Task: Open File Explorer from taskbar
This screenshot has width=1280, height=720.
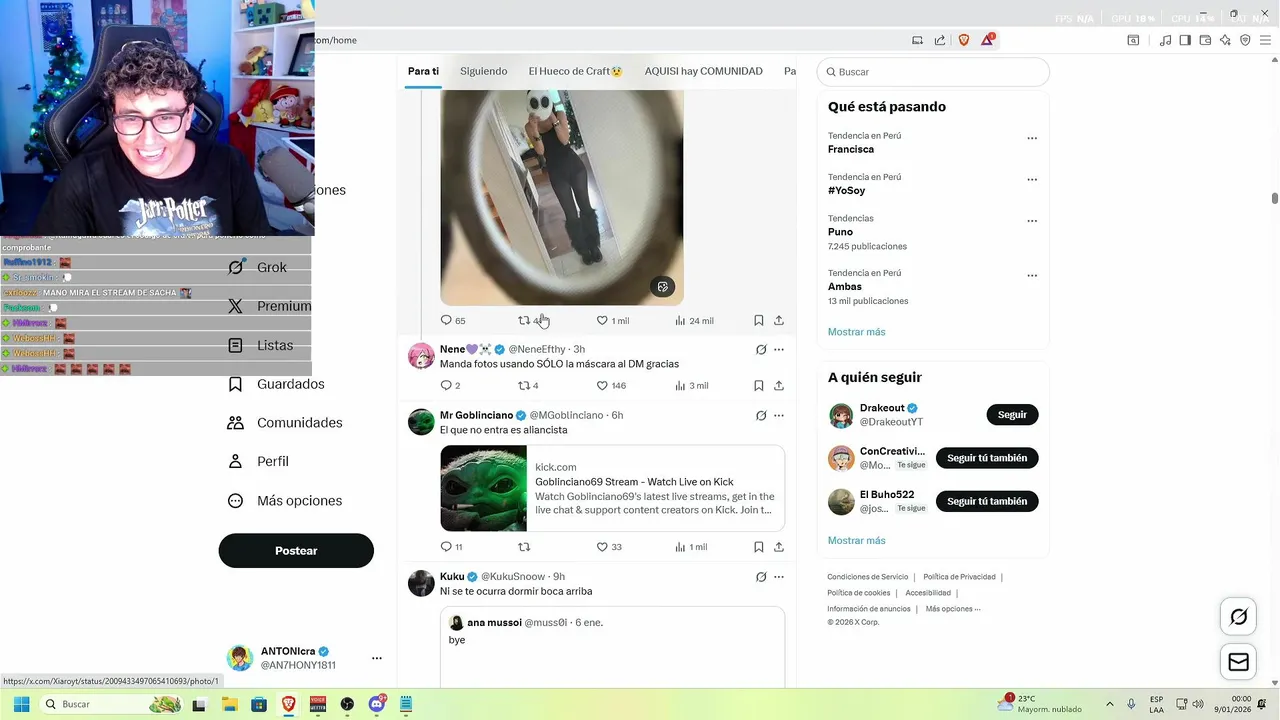Action: 229,704
